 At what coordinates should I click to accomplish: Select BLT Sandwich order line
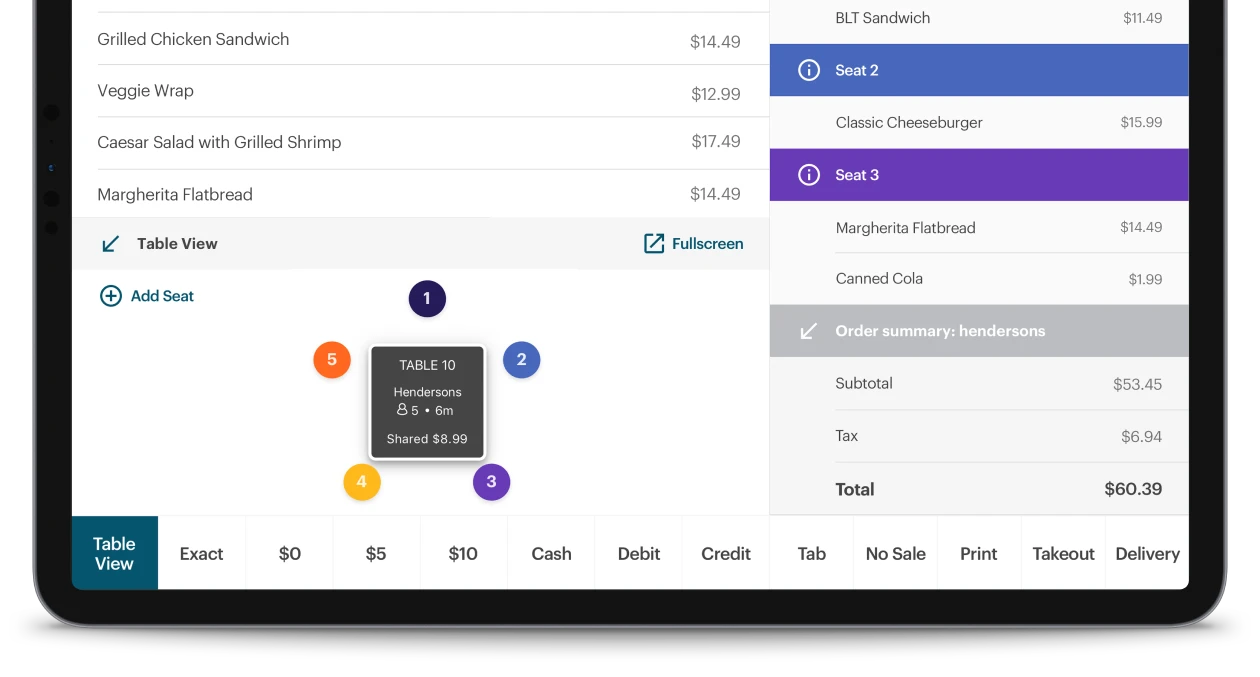coord(979,18)
